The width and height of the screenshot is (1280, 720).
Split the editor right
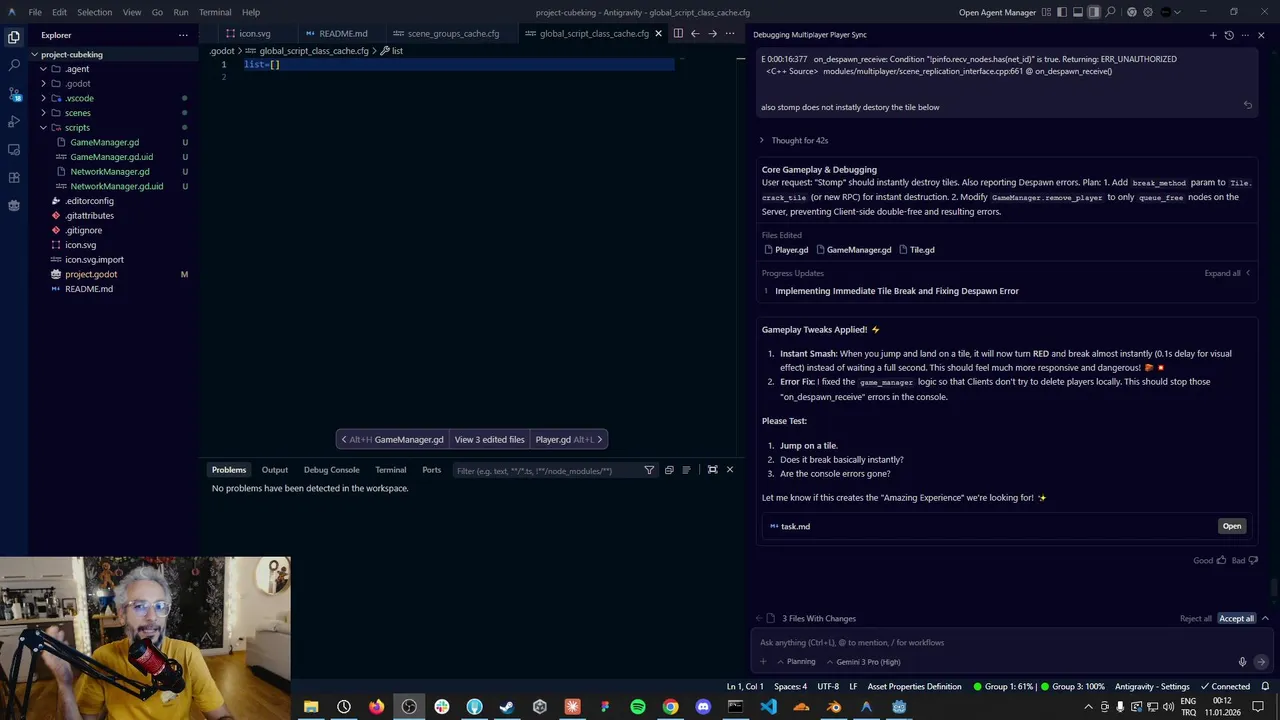[678, 33]
